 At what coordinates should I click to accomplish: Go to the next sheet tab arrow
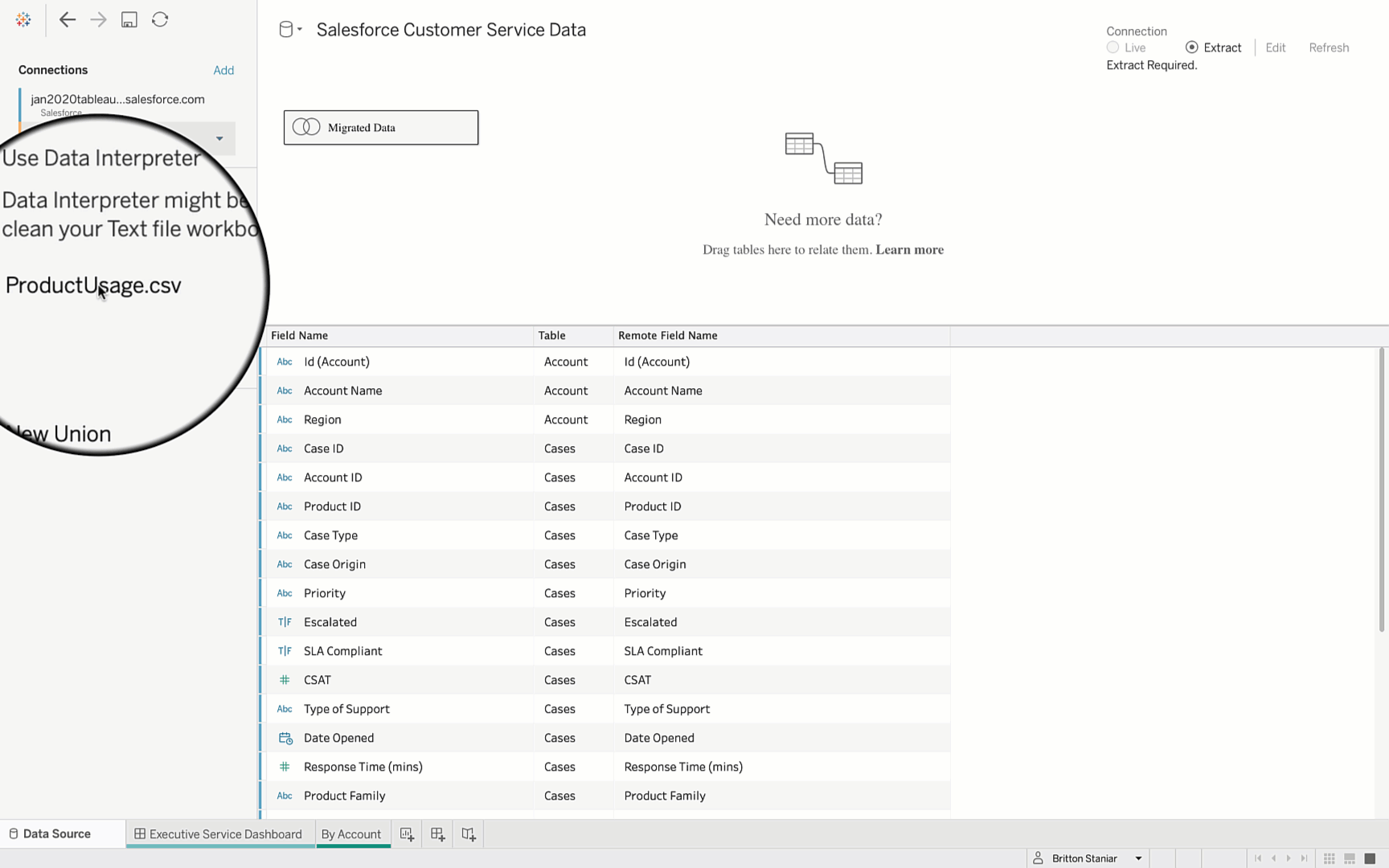[1289, 858]
